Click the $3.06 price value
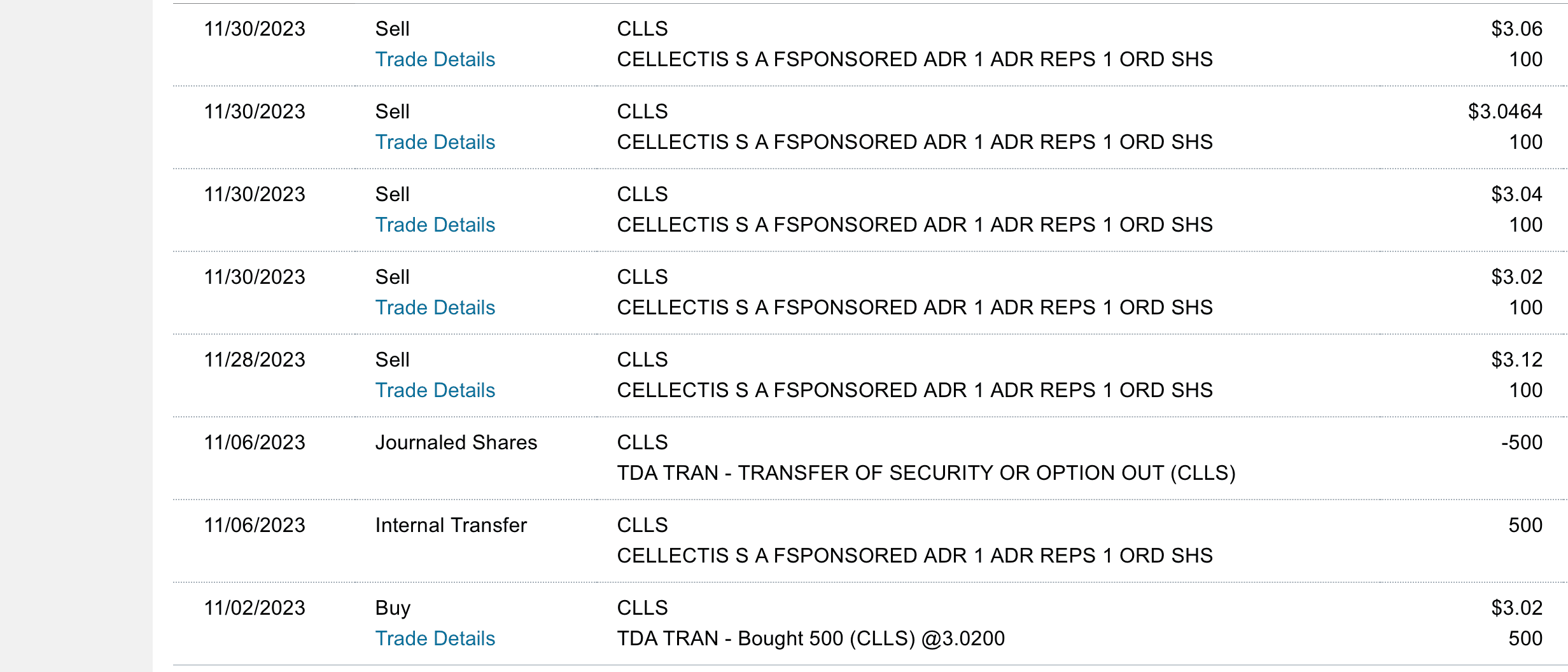This screenshot has width=1568, height=672. pyautogui.click(x=1516, y=29)
